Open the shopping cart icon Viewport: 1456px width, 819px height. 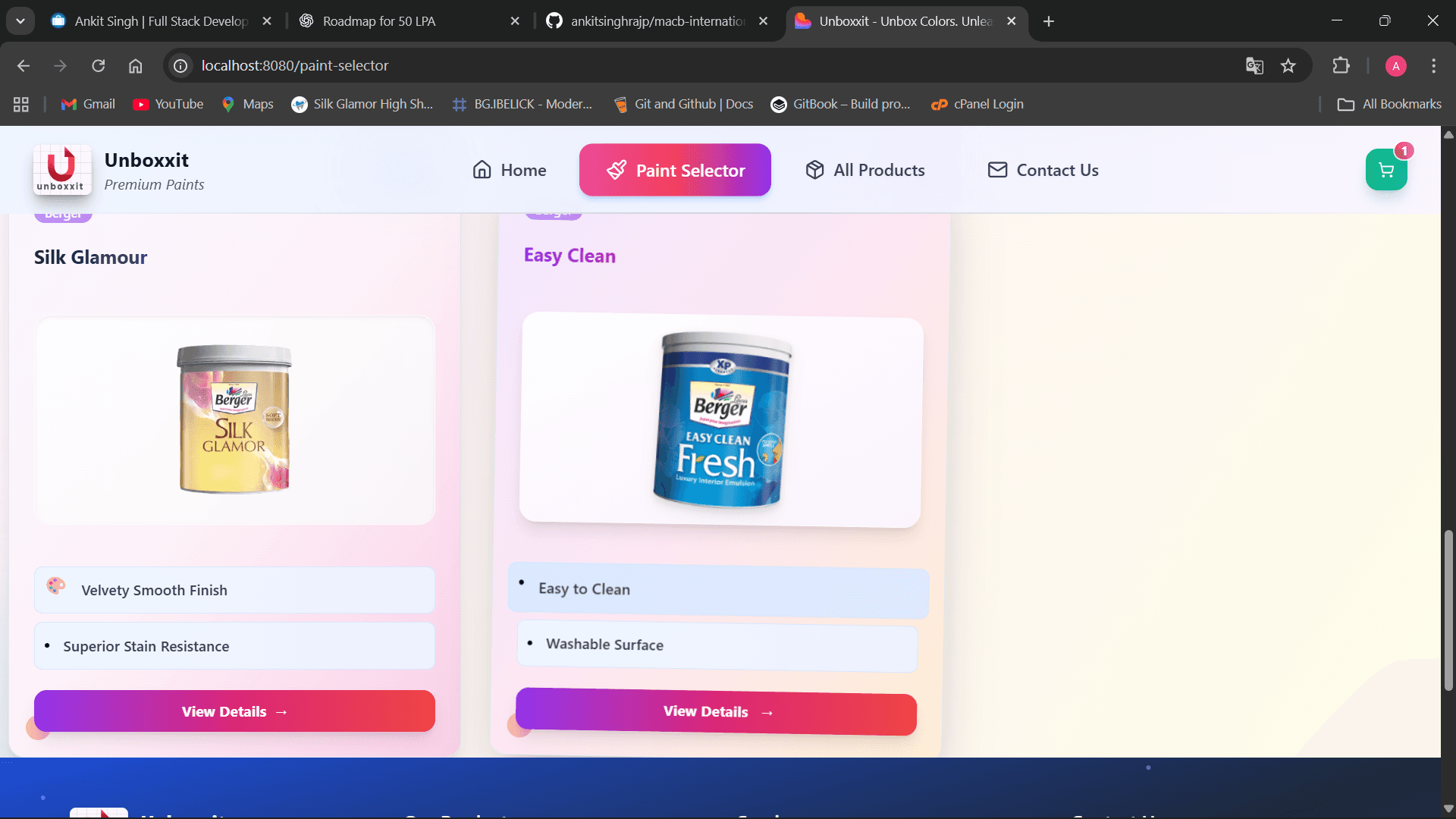click(1385, 170)
